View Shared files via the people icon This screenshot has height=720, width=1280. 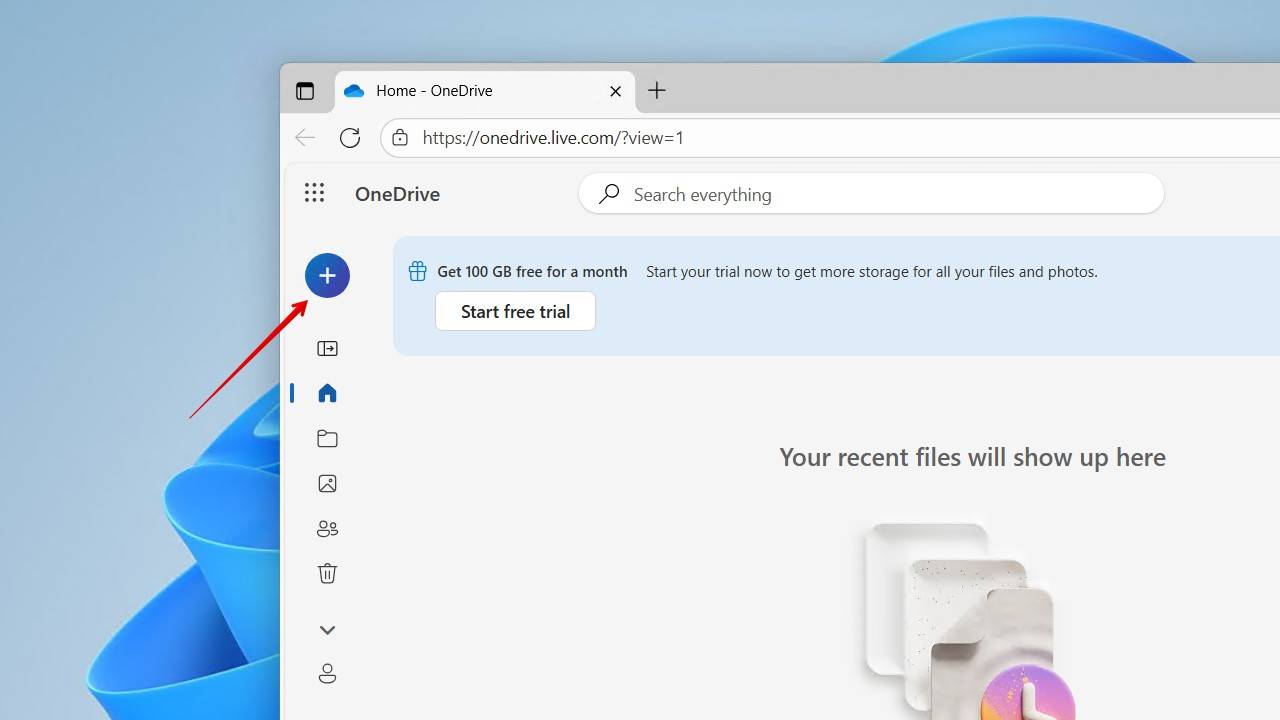click(x=327, y=528)
